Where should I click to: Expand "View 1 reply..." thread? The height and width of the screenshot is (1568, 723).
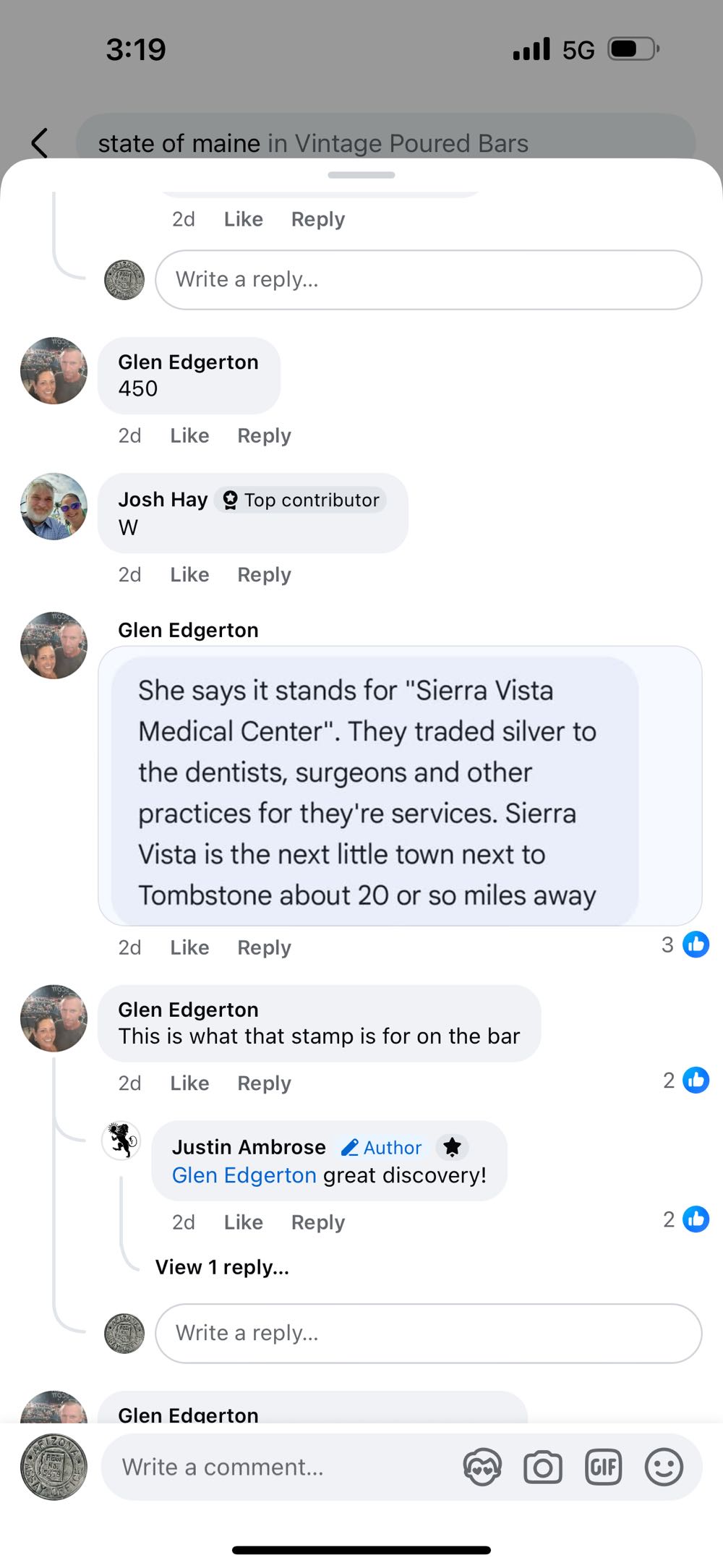tap(222, 1267)
